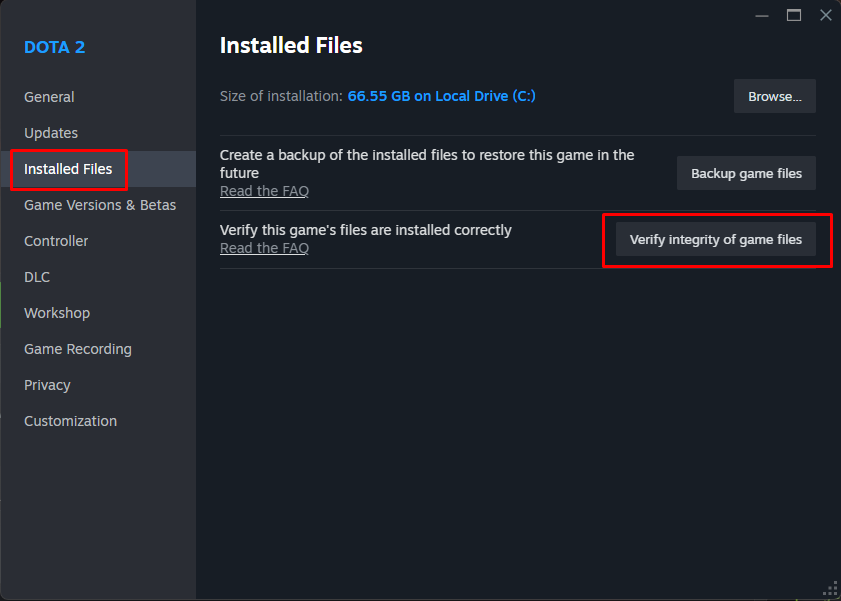This screenshot has height=601, width=841.
Task: View the Privacy options
Action: [47, 385]
